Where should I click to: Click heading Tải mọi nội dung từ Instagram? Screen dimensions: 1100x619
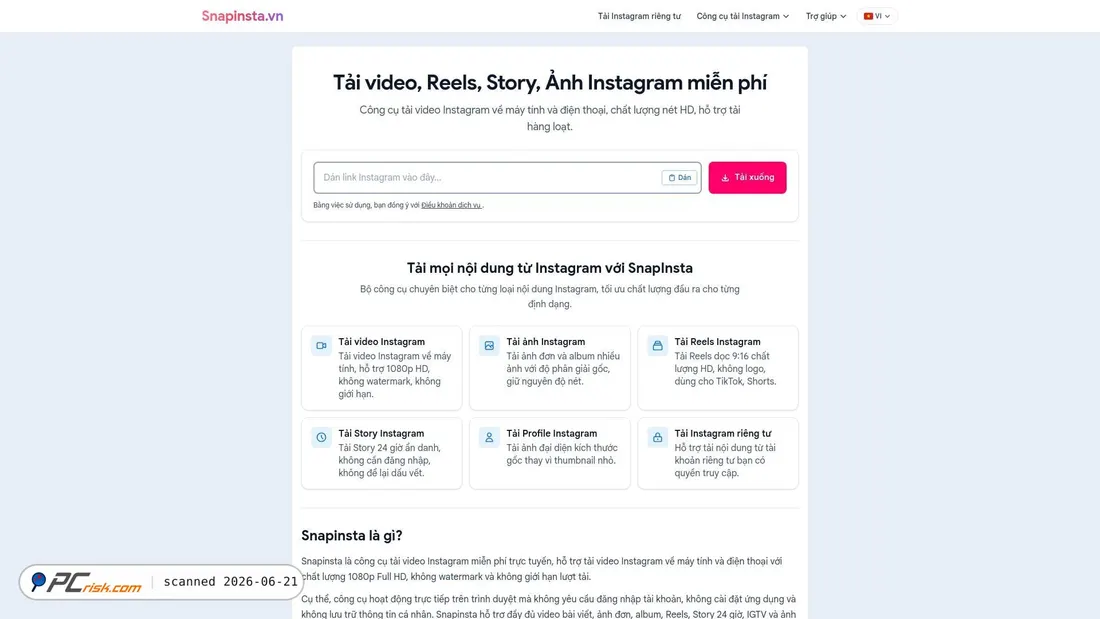coord(550,268)
